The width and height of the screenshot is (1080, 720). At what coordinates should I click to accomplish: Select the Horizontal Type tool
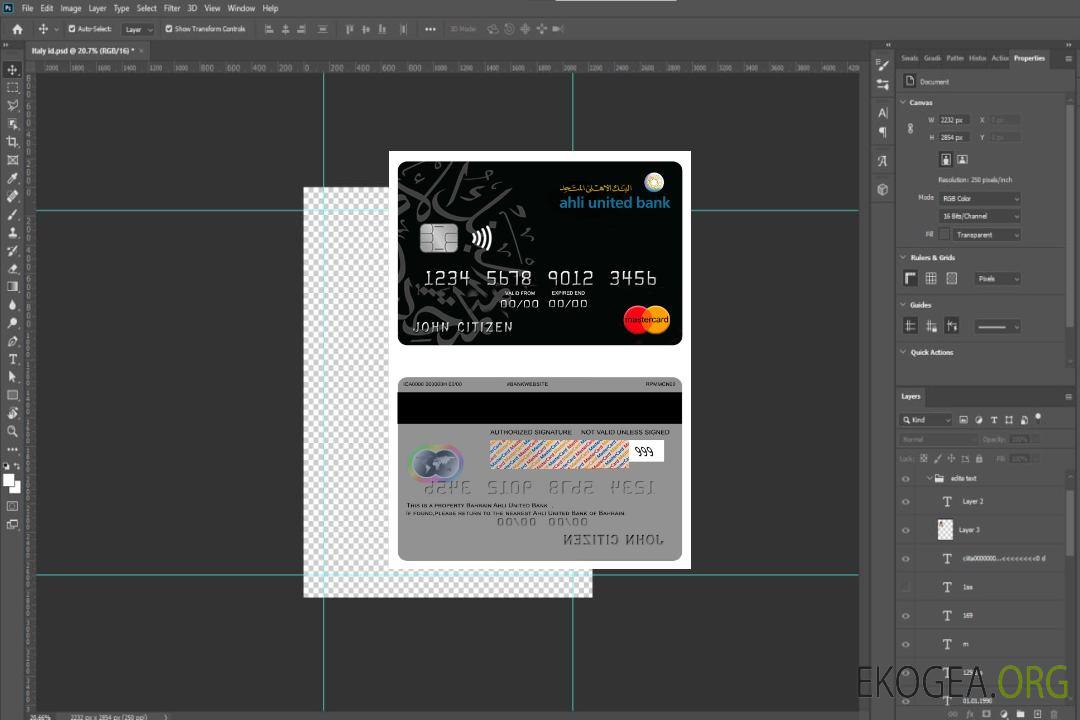point(12,359)
